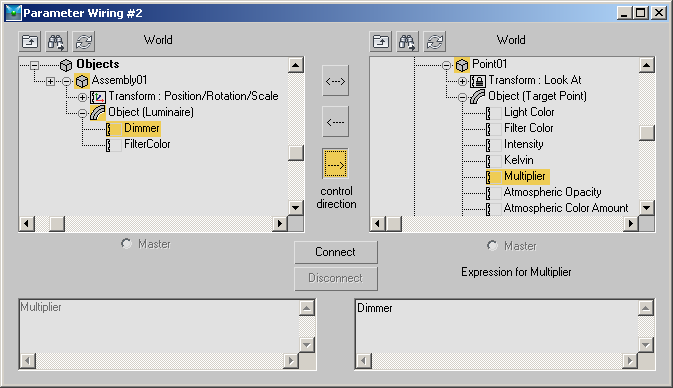
Task: Click right pane binoculars find-selected icon
Action: [407, 42]
